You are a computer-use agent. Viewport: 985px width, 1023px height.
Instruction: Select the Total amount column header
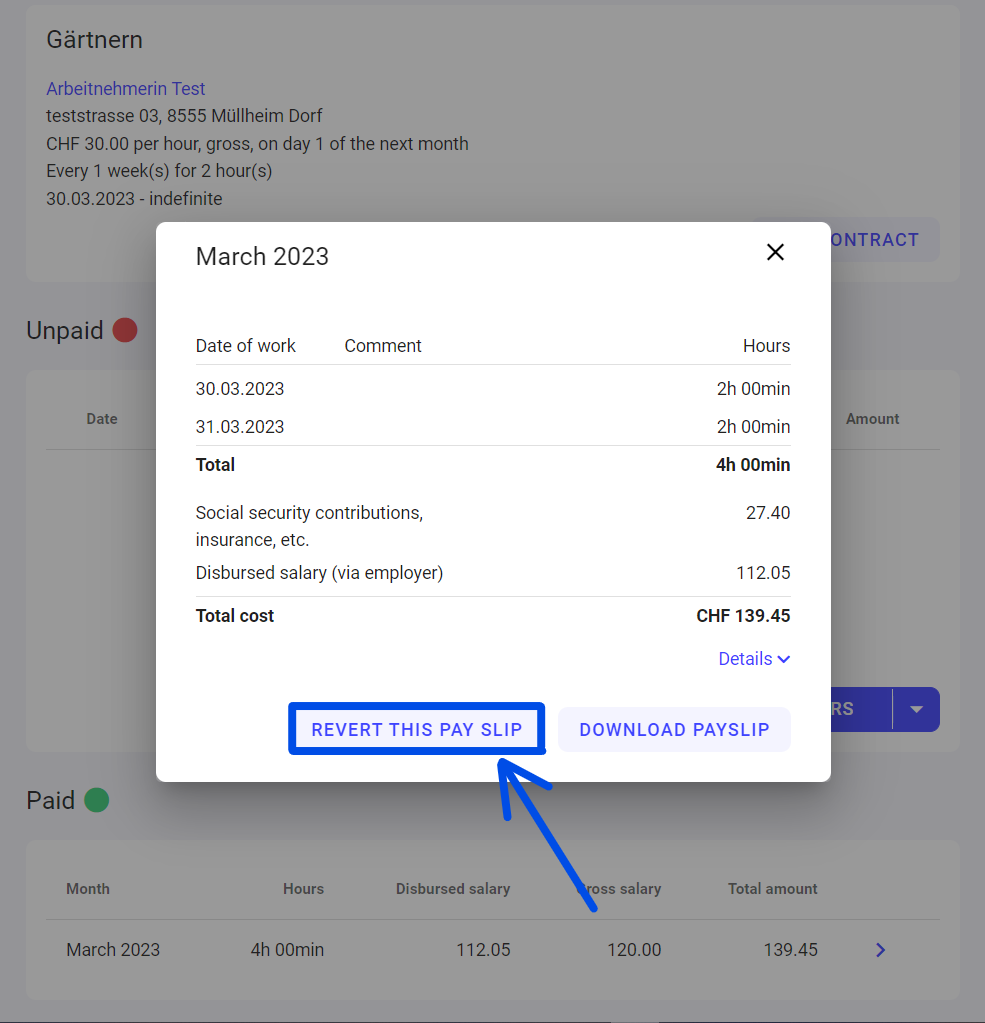772,889
